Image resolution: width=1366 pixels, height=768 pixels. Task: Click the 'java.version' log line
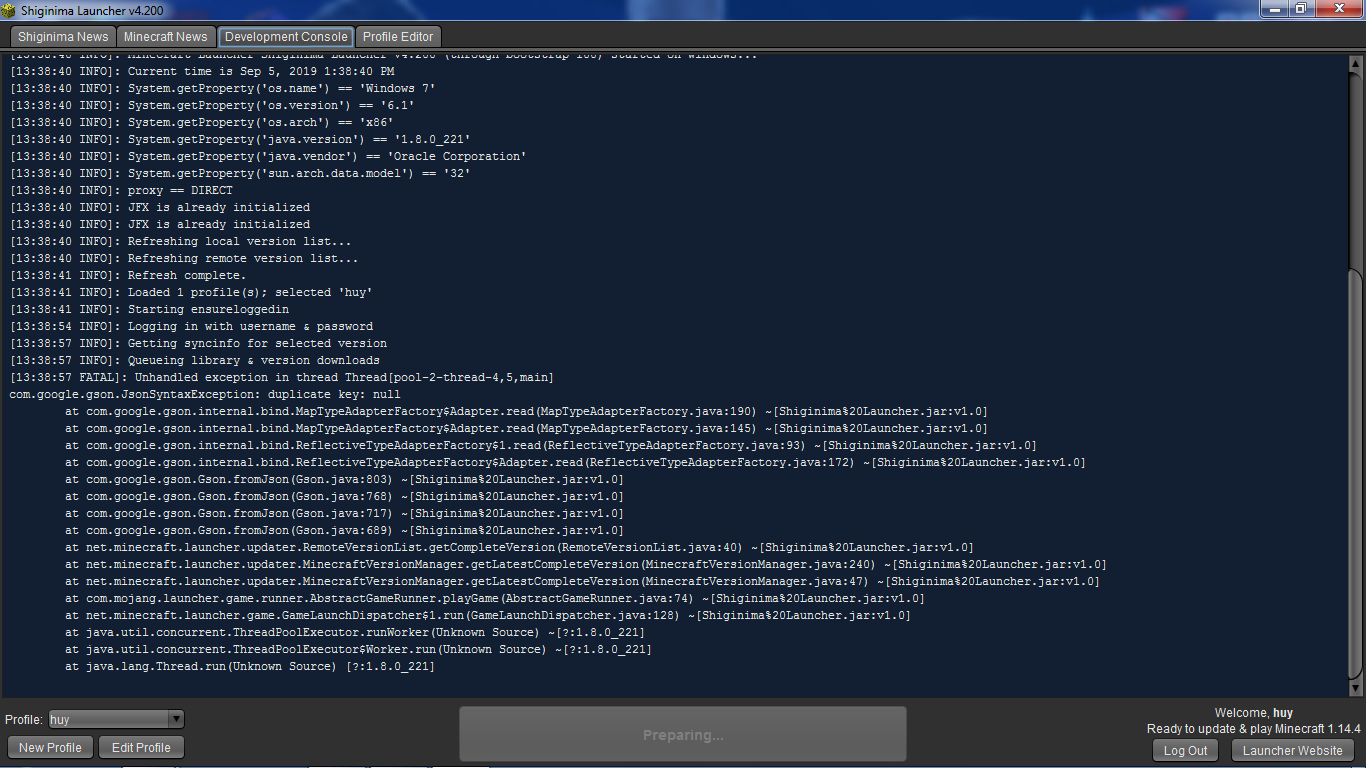pyautogui.click(x=240, y=139)
